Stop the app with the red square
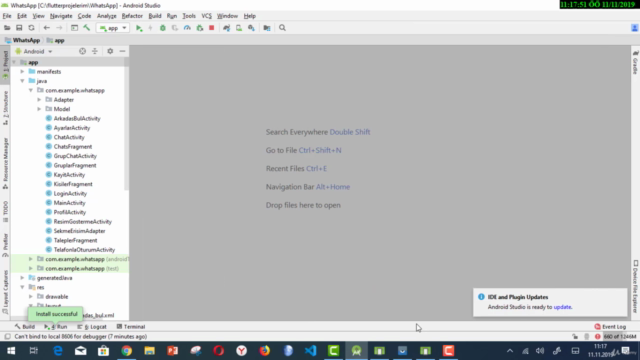Screen dimensions: 640x360 pyautogui.click(x=211, y=28)
